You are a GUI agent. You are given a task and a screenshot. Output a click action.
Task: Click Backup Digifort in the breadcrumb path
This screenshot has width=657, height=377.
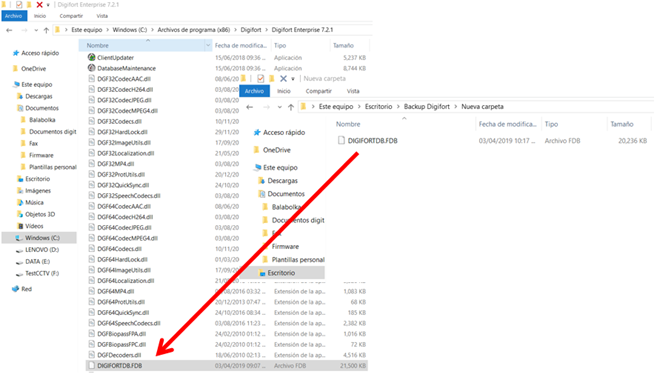tap(427, 107)
